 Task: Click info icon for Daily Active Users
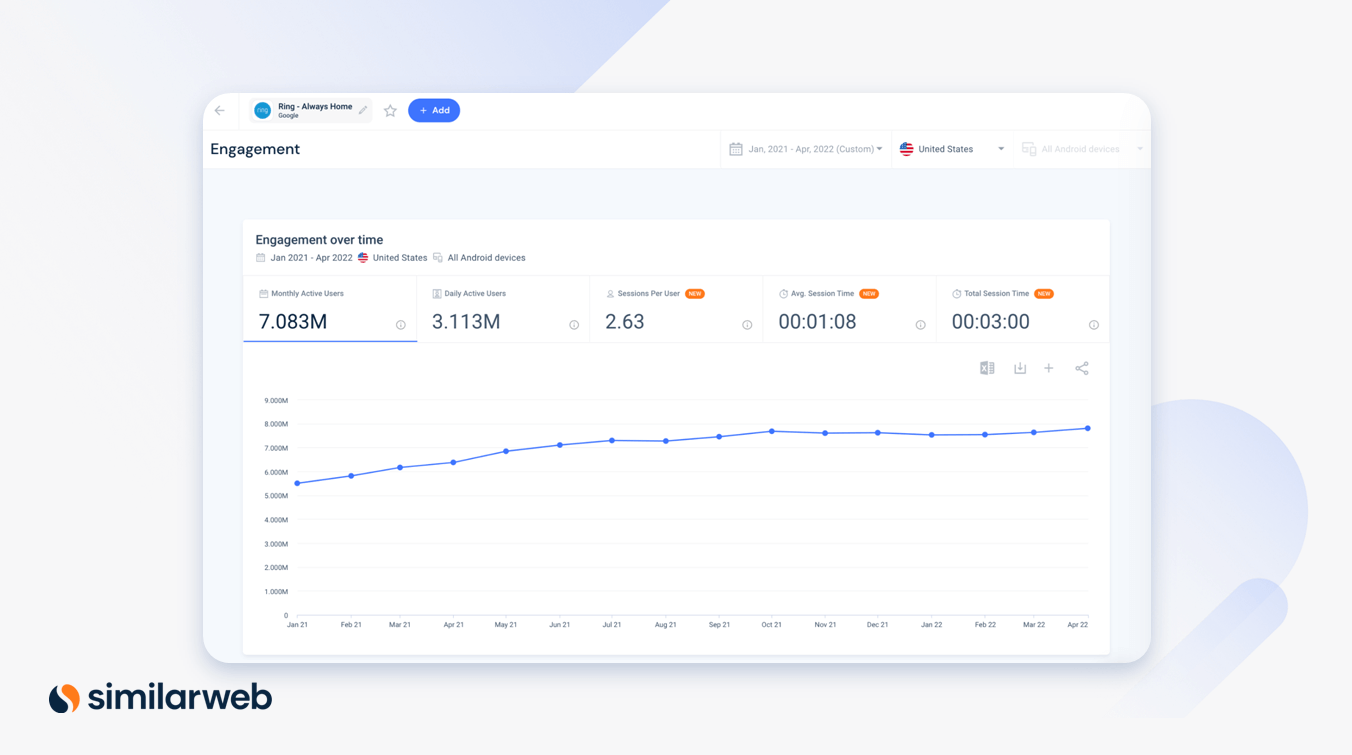574,325
